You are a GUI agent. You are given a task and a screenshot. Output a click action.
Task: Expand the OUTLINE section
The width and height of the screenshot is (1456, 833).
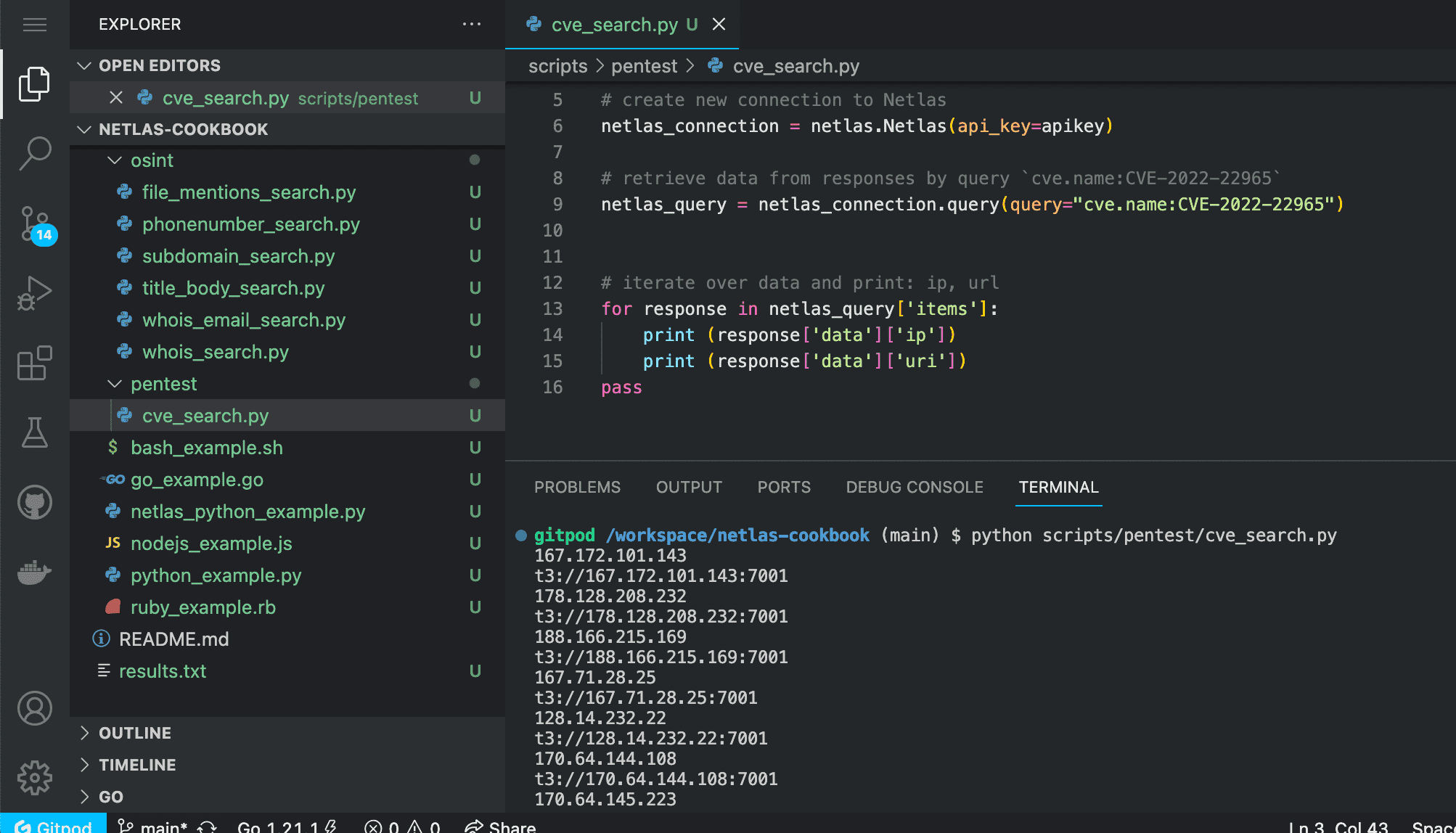point(135,733)
